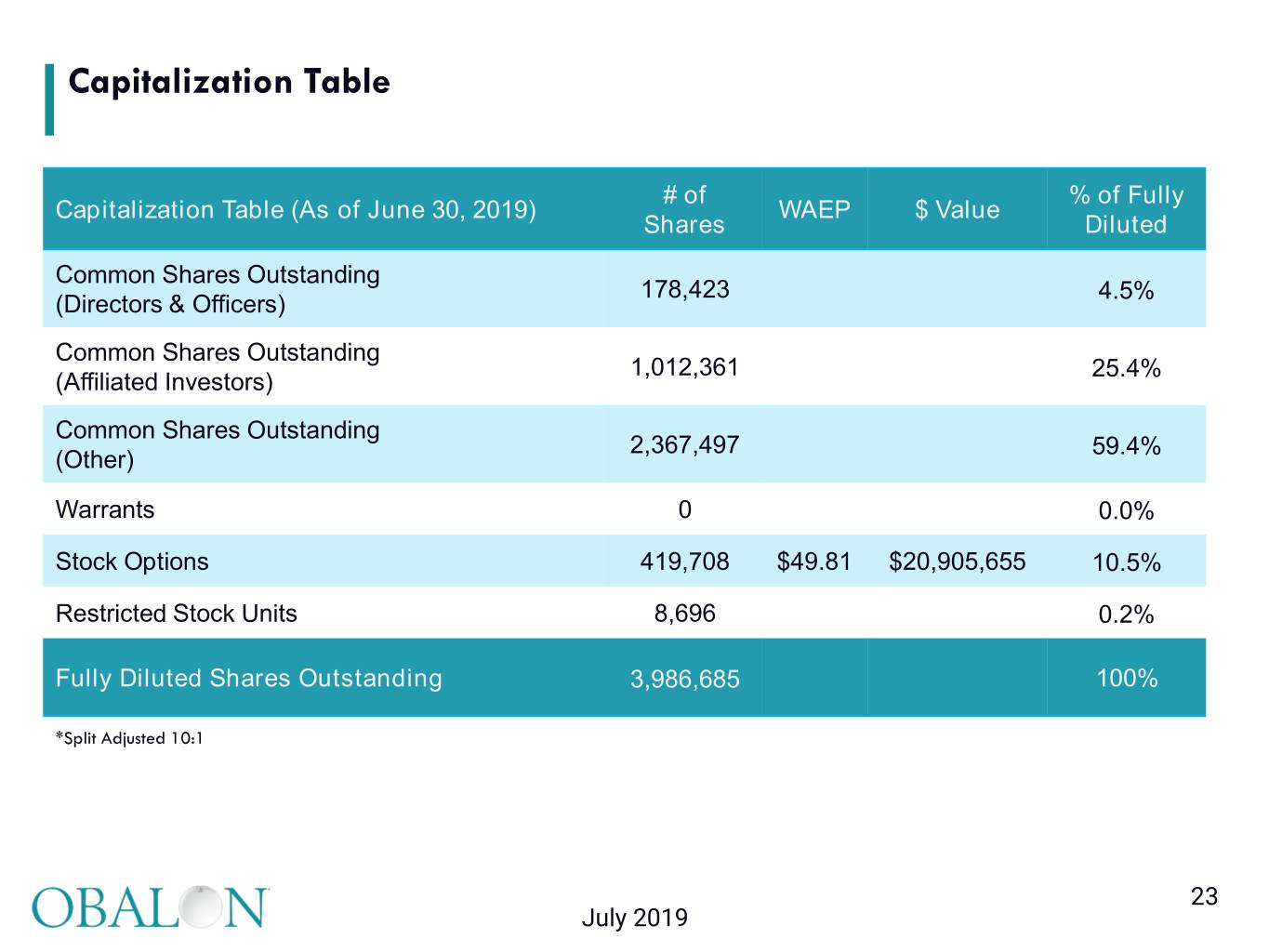Select the '$ Value' column header
Image resolution: width=1269 pixels, height=952 pixels.
pos(957,210)
